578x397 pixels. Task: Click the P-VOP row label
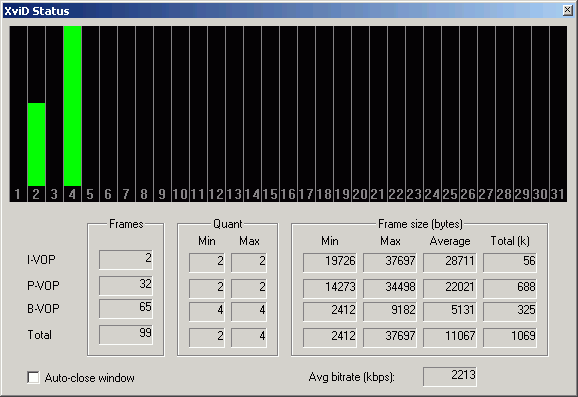click(43, 285)
